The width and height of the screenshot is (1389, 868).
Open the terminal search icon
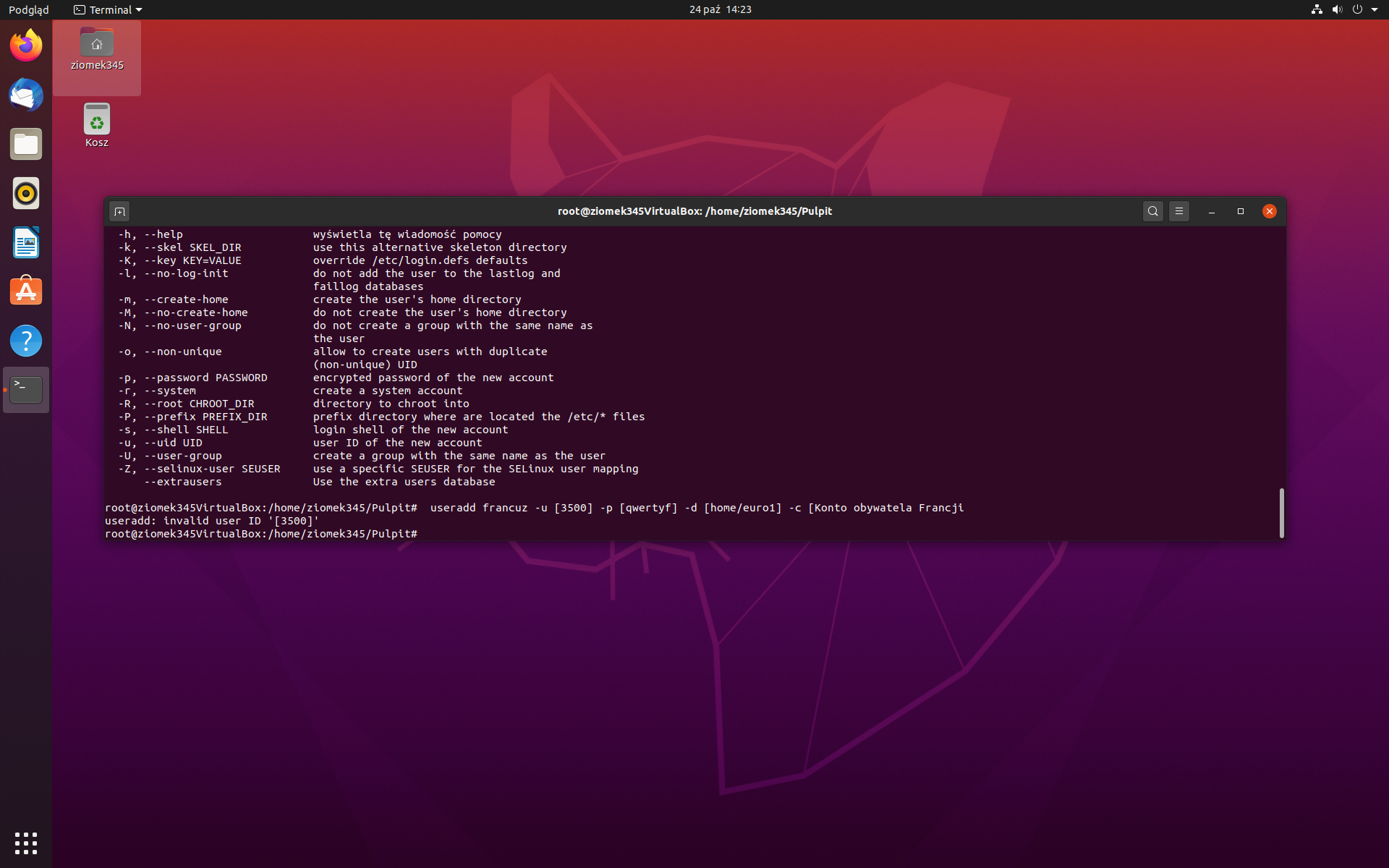[x=1152, y=211]
